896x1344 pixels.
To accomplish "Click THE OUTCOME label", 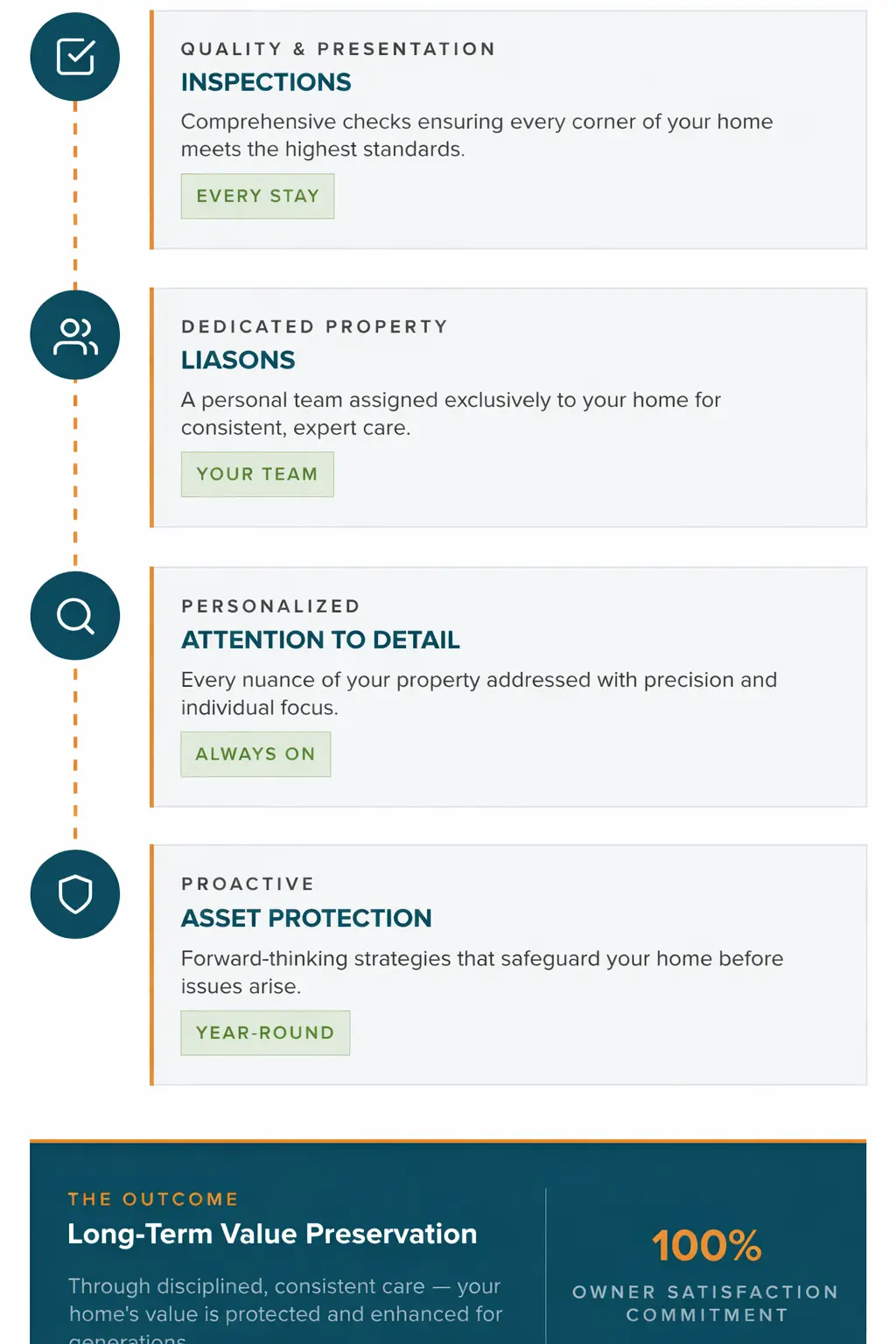I will click(153, 1199).
